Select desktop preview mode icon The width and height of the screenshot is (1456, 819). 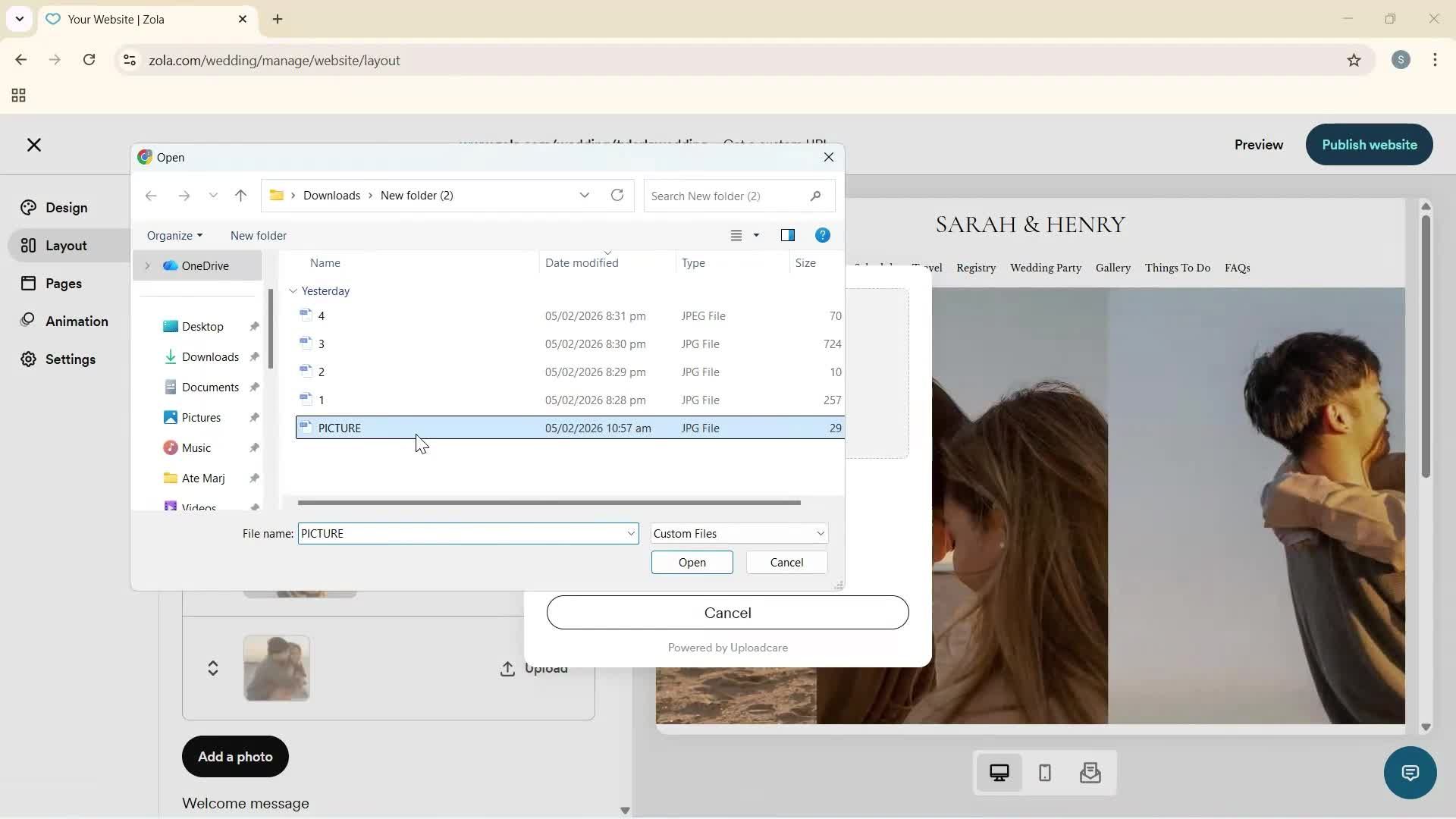999,771
